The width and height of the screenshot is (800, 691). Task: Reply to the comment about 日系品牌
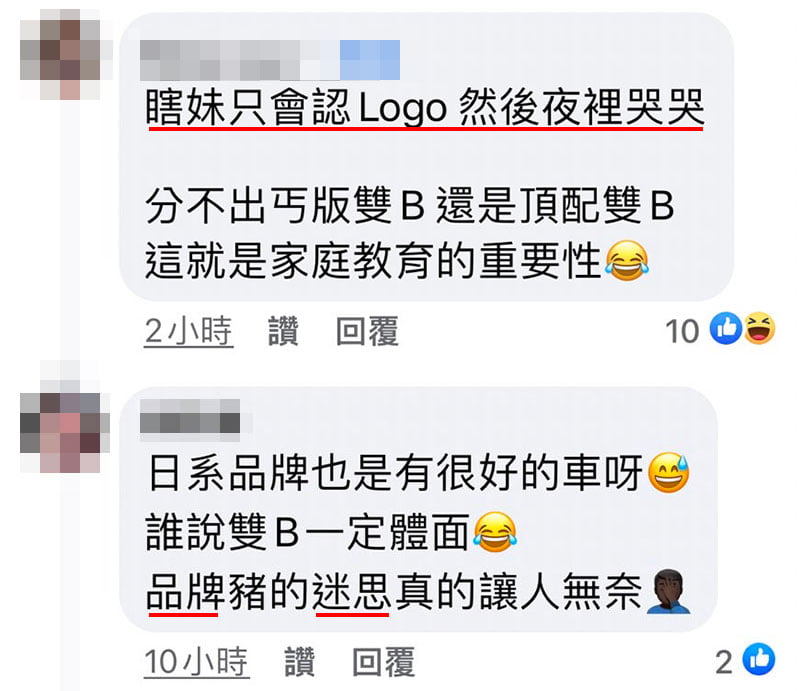[383, 661]
